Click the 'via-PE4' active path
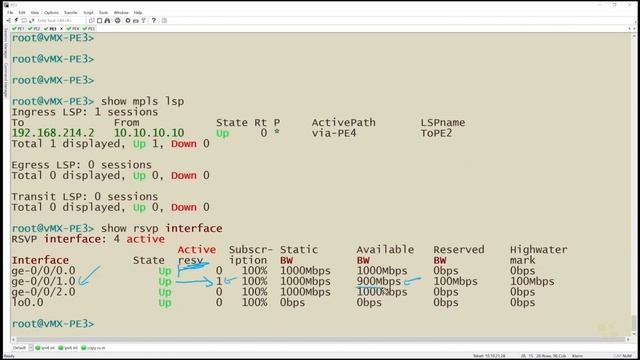640x360 pixels. 334,133
